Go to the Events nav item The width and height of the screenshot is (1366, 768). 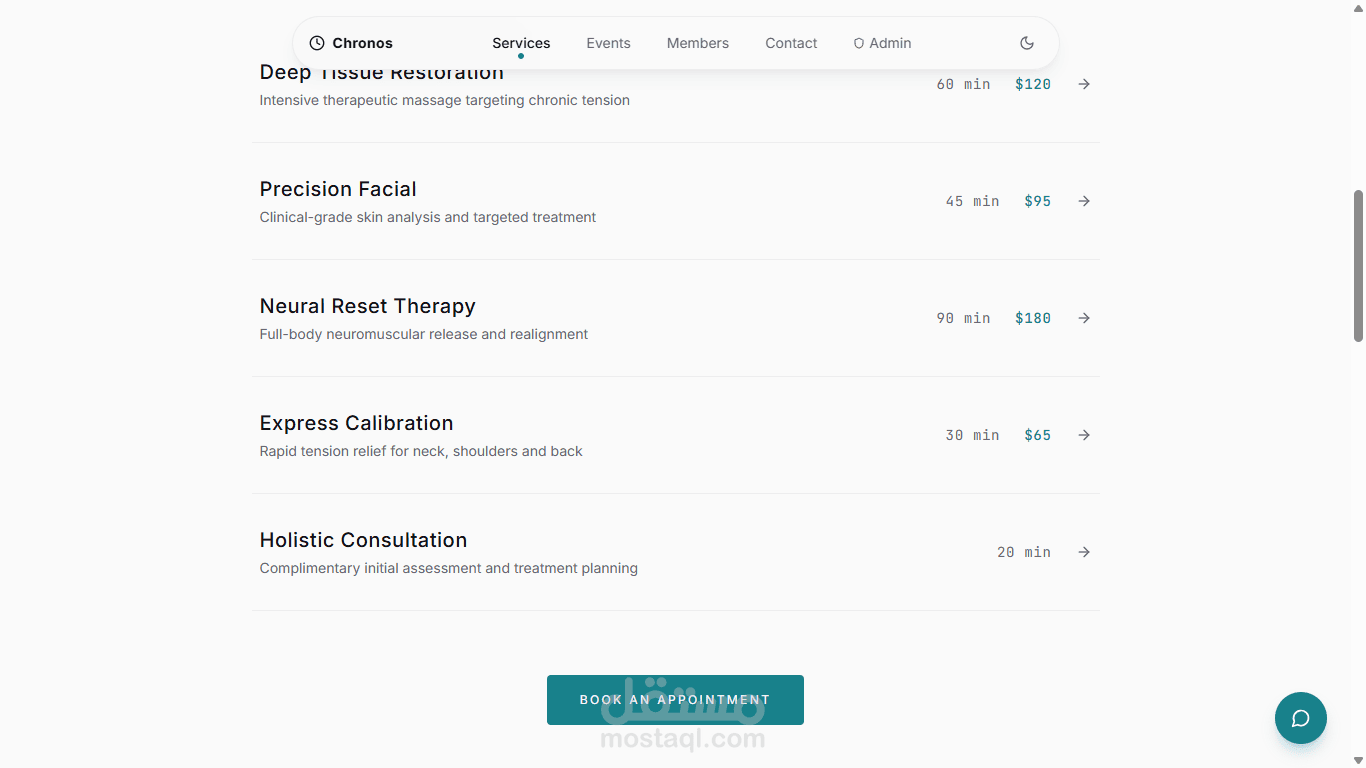(x=608, y=43)
